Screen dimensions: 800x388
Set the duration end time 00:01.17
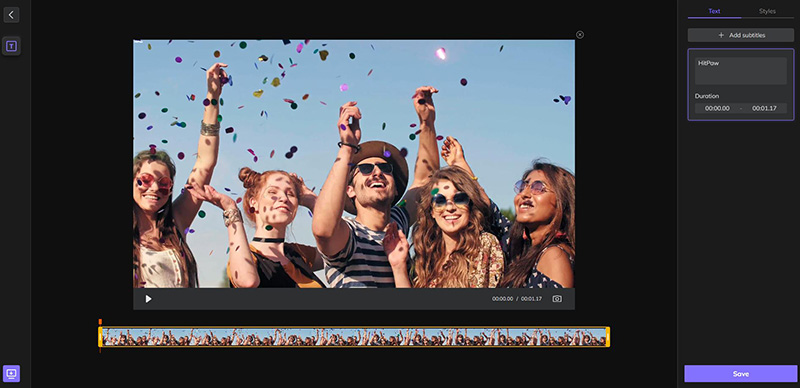click(764, 108)
